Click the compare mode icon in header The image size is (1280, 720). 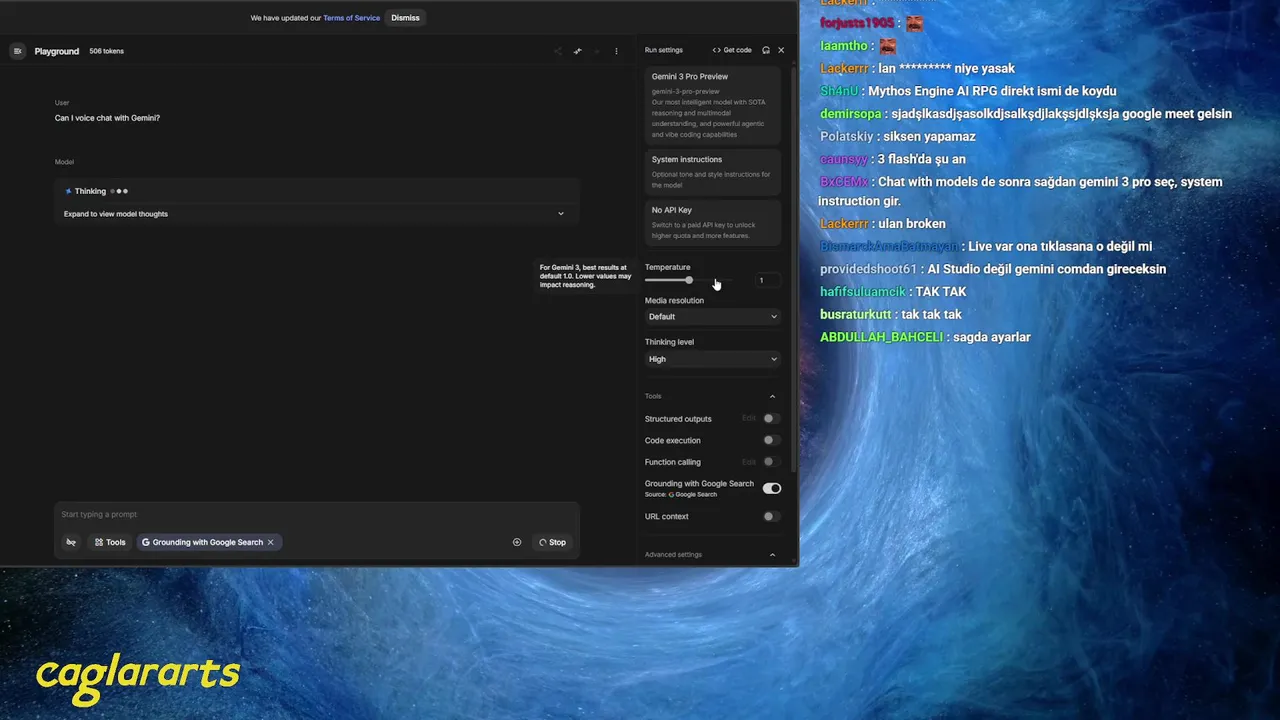coord(577,51)
